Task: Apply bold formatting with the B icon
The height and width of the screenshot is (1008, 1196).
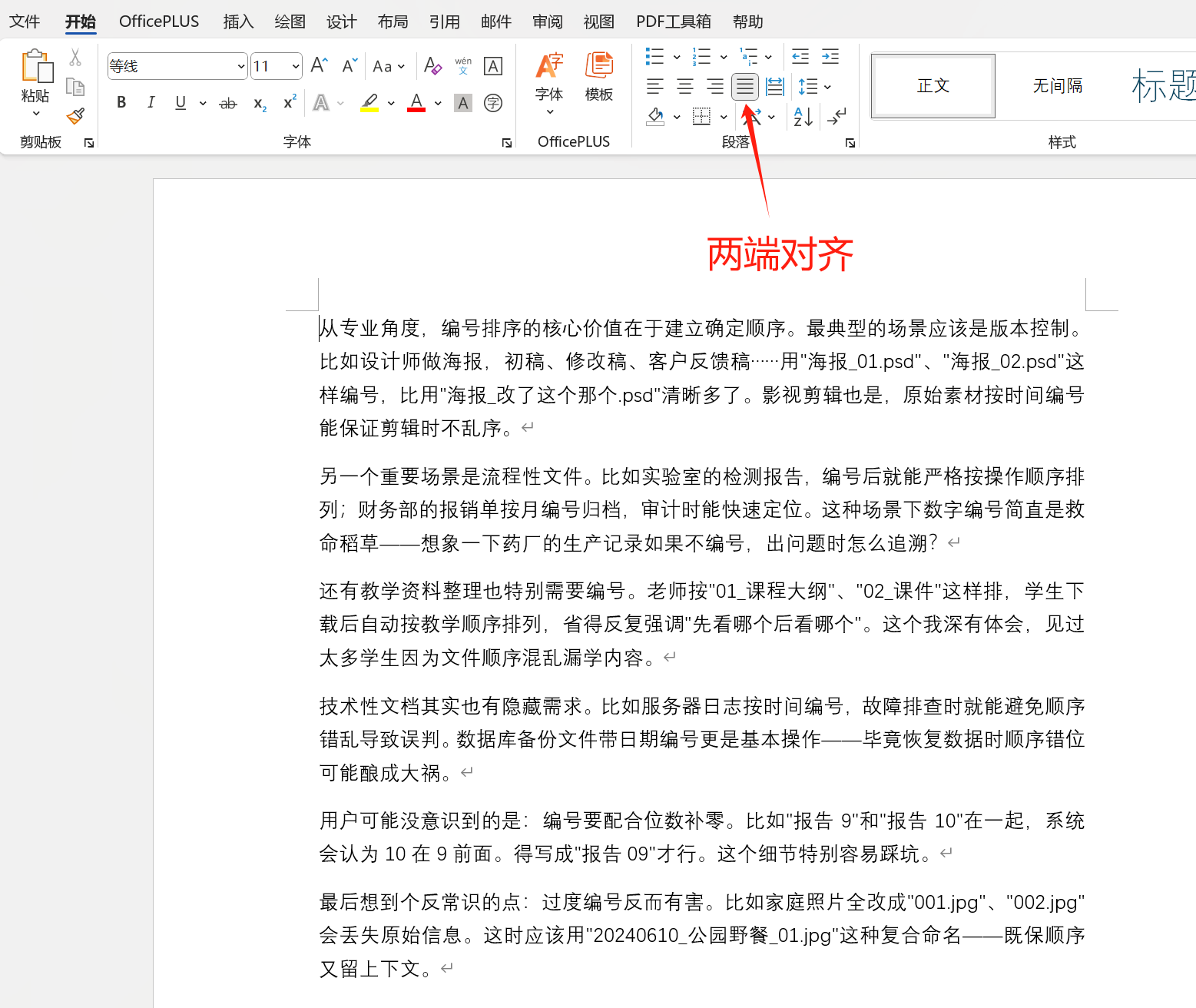Action: pyautogui.click(x=121, y=102)
